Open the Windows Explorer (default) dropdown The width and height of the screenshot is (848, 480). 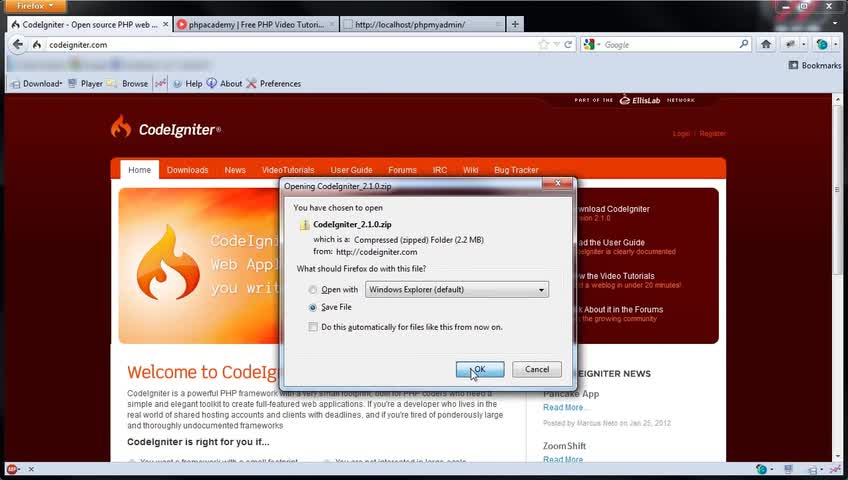457,290
